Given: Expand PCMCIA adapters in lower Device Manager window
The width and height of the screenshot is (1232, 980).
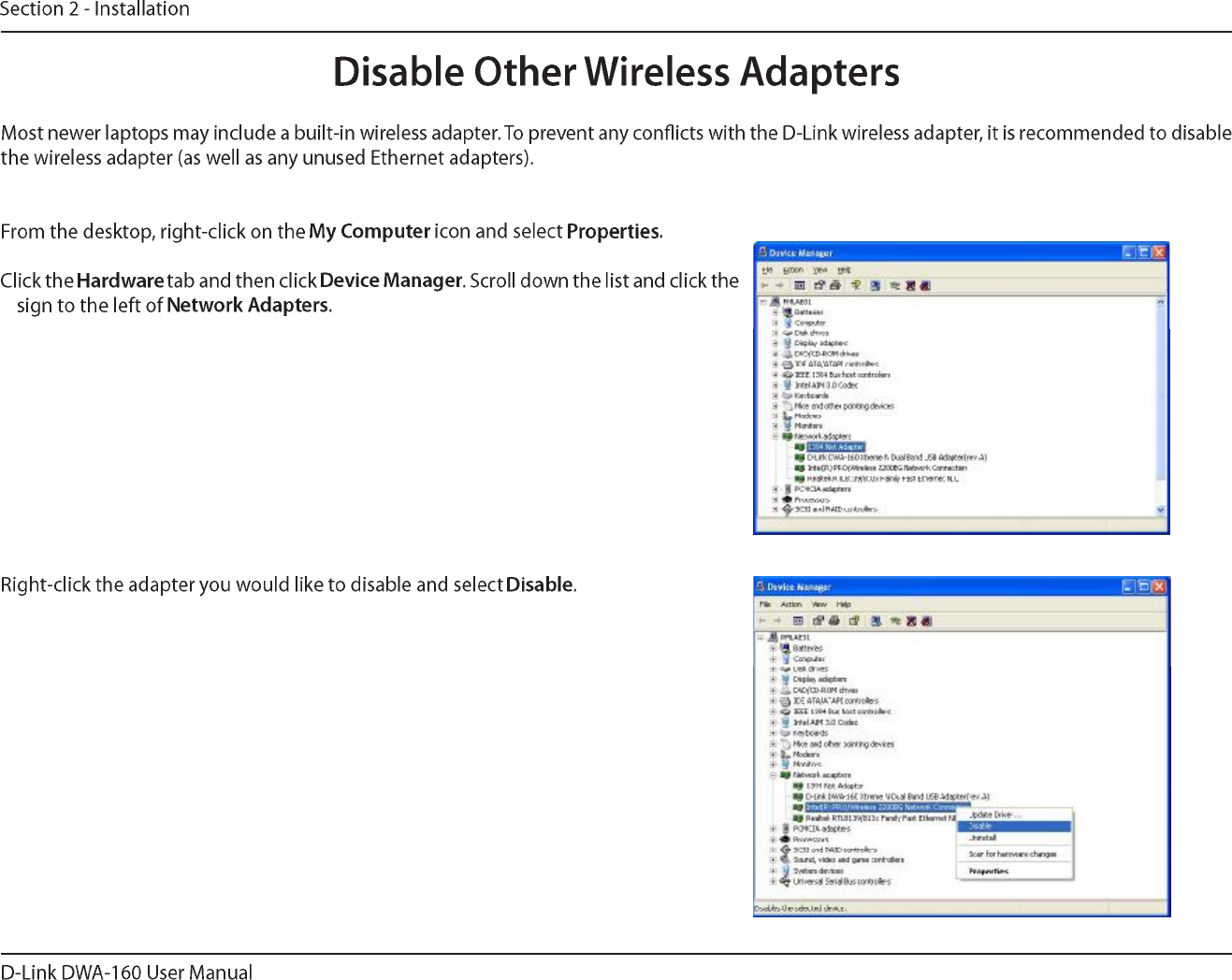Looking at the screenshot, I should click(773, 829).
